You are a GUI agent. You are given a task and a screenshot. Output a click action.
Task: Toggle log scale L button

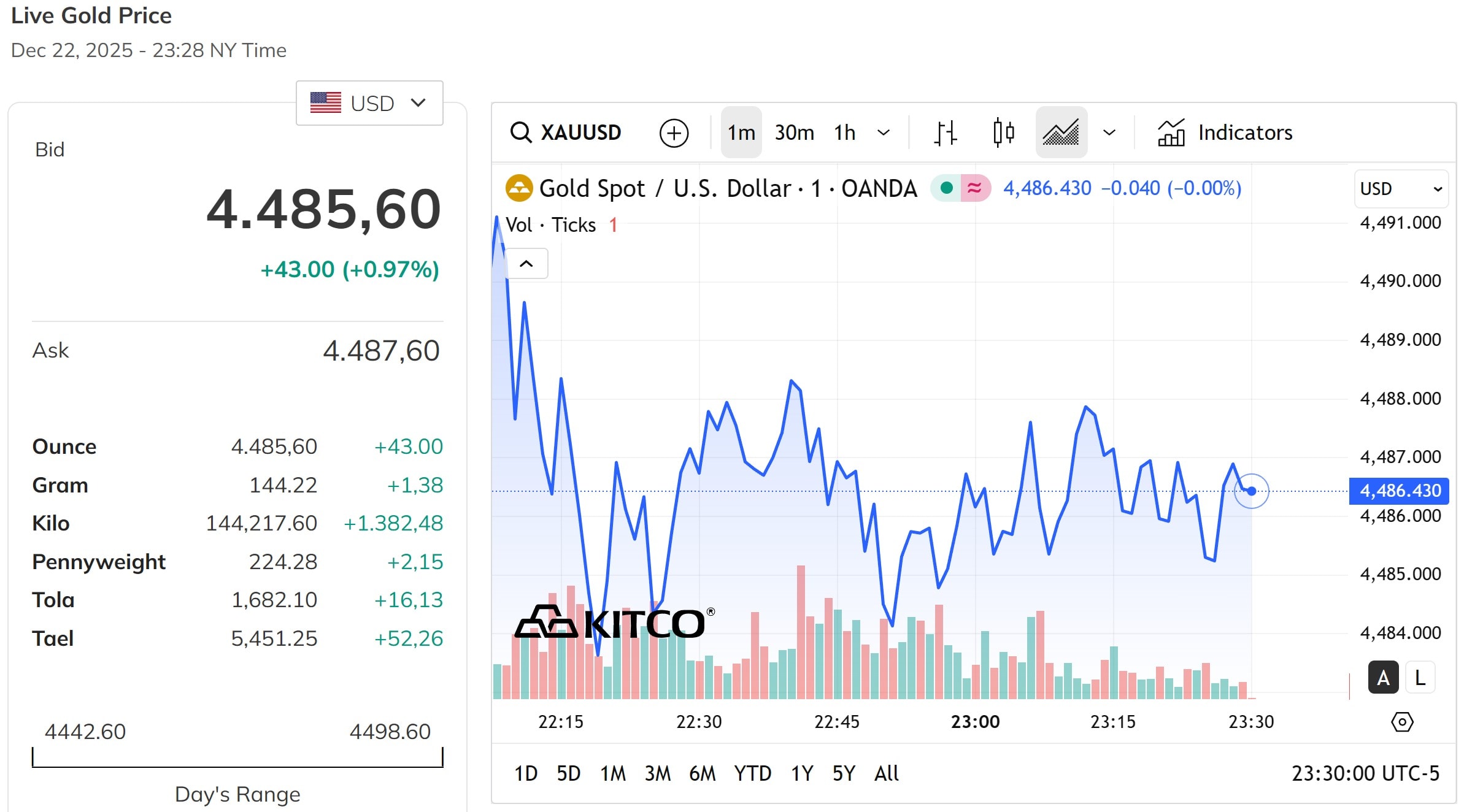coord(1420,678)
